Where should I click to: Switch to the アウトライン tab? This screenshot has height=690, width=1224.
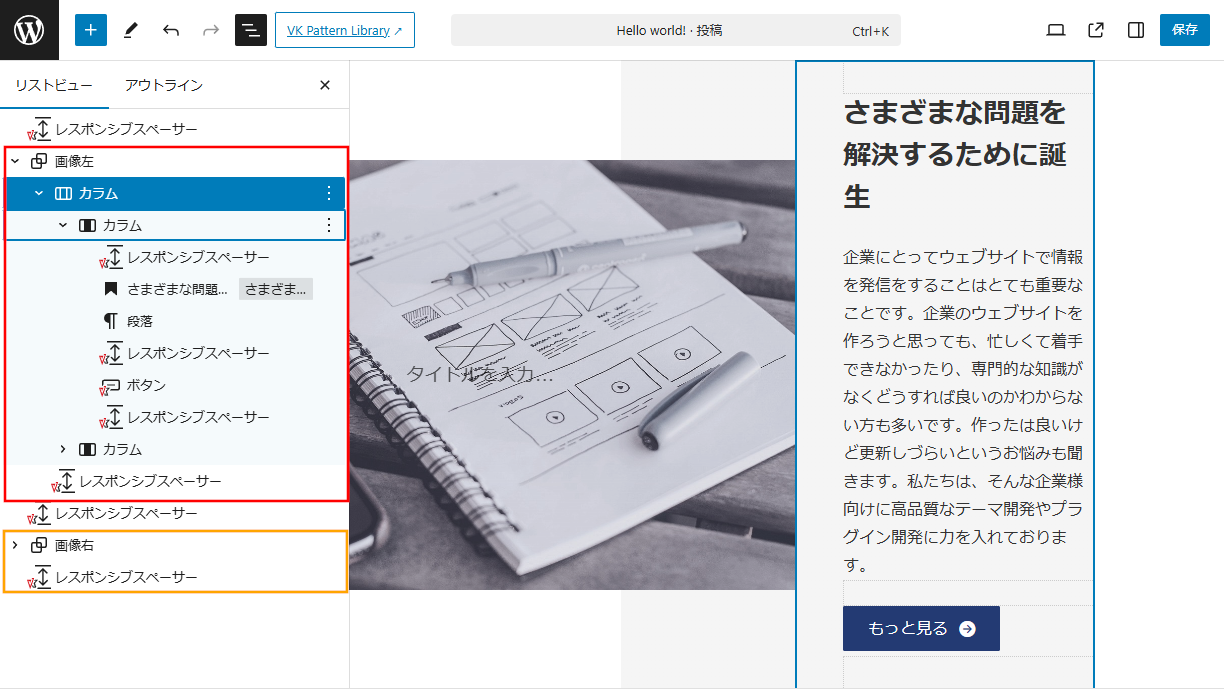coord(164,85)
